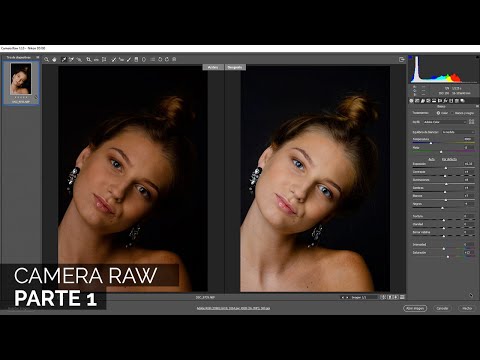Open the Tone Curve panel tab
The image size is (480, 360).
point(417,101)
